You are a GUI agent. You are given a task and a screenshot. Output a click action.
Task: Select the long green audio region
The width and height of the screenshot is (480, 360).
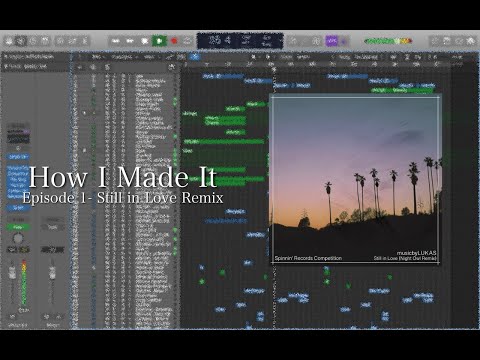[224, 142]
